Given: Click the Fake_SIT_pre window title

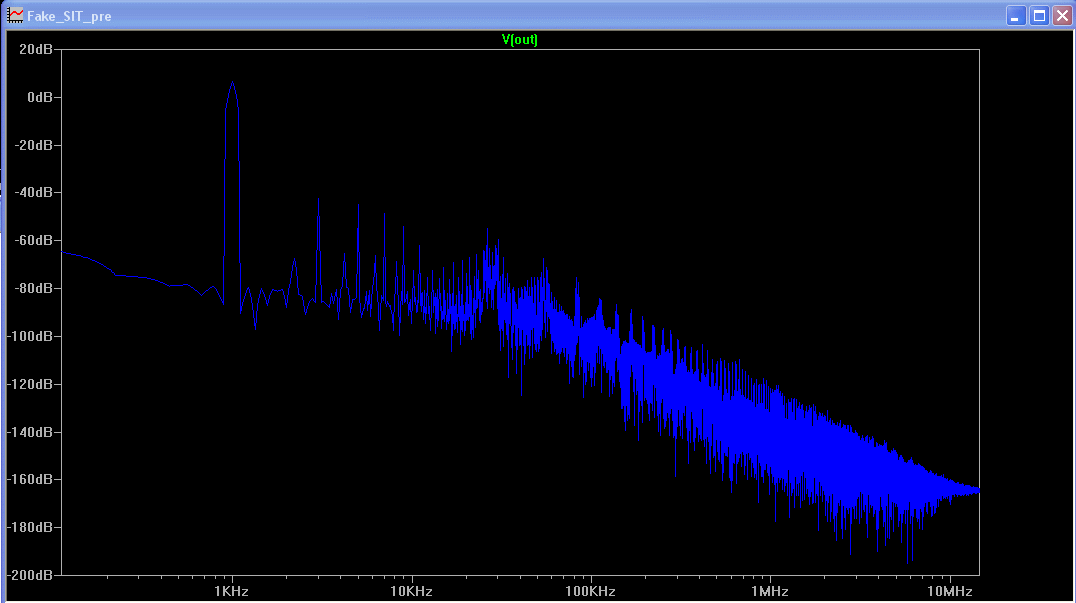Looking at the screenshot, I should 69,16.
